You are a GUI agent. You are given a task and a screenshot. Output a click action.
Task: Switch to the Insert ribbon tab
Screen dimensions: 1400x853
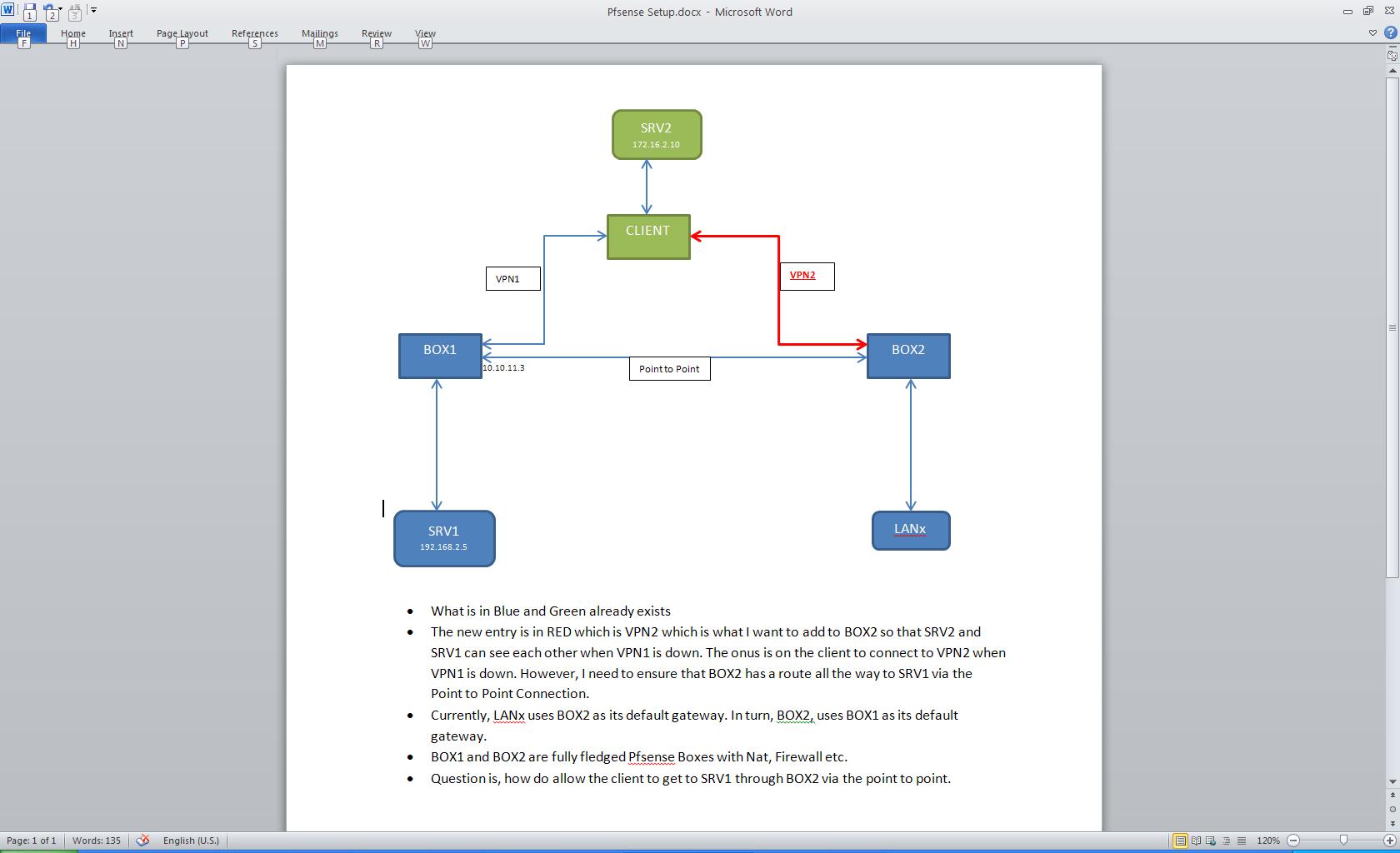click(121, 34)
